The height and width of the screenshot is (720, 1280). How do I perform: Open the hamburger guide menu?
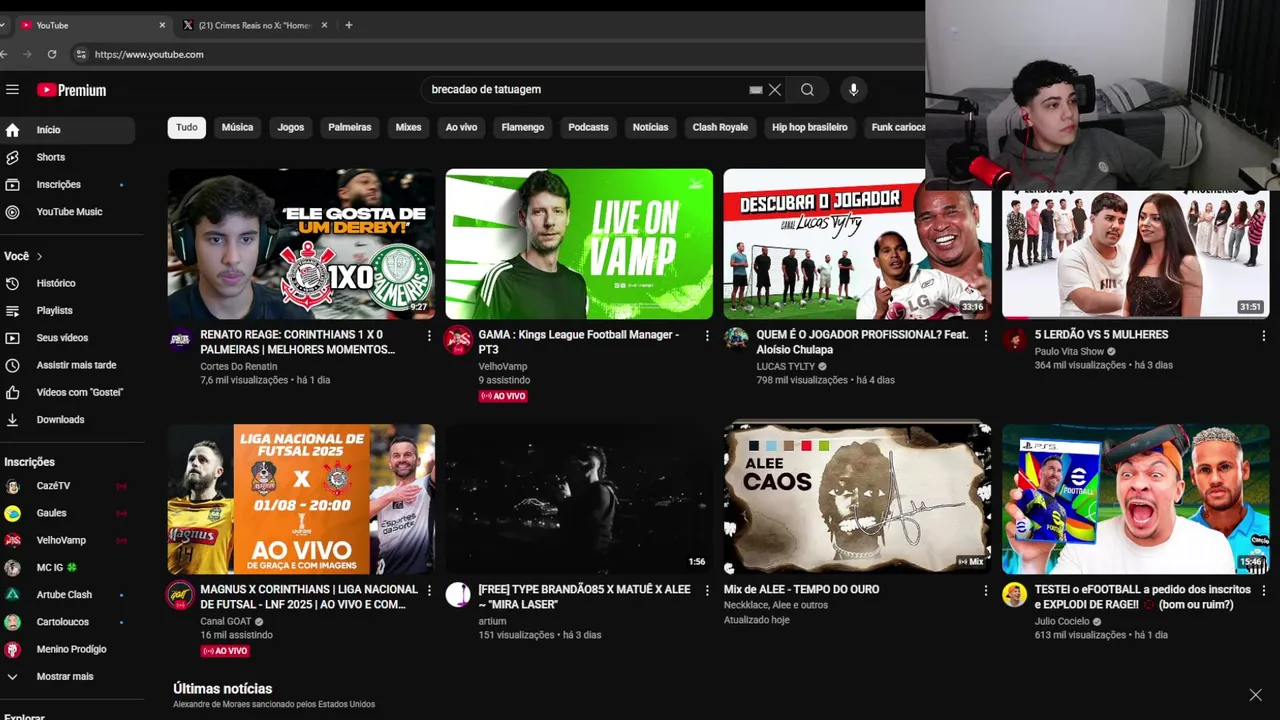(x=12, y=90)
